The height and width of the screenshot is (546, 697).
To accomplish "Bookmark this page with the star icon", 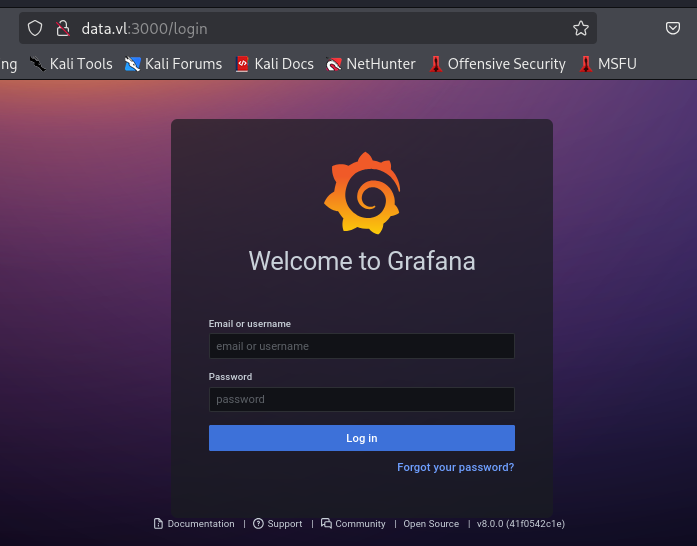I will pyautogui.click(x=581, y=28).
